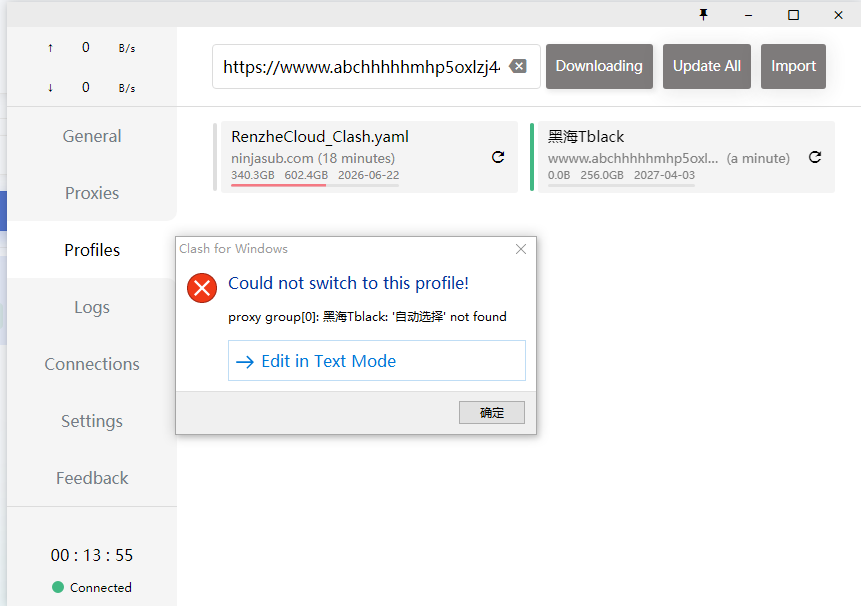Image resolution: width=861 pixels, height=606 pixels.
Task: Clear the profile URL with backspace icon
Action: [517, 66]
